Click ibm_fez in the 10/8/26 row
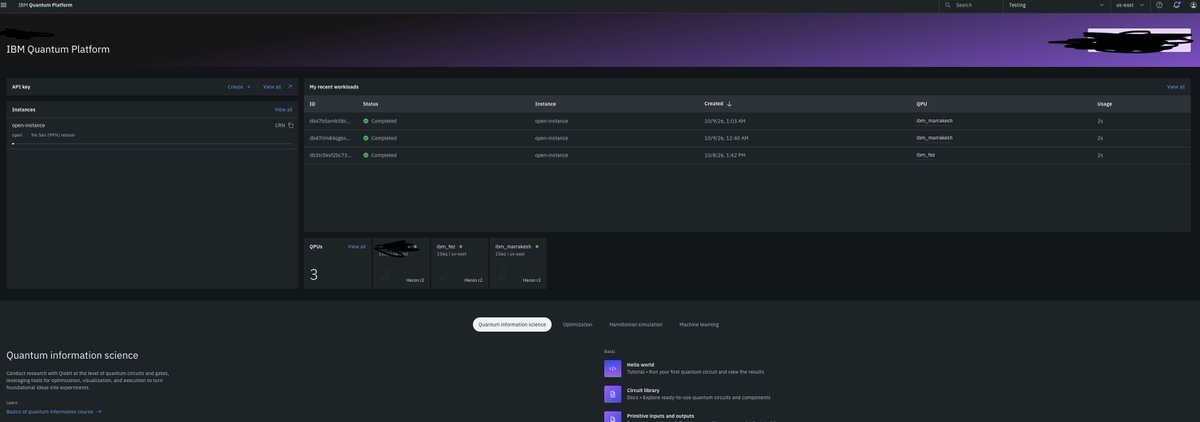Image resolution: width=1200 pixels, height=422 pixels. pos(925,155)
